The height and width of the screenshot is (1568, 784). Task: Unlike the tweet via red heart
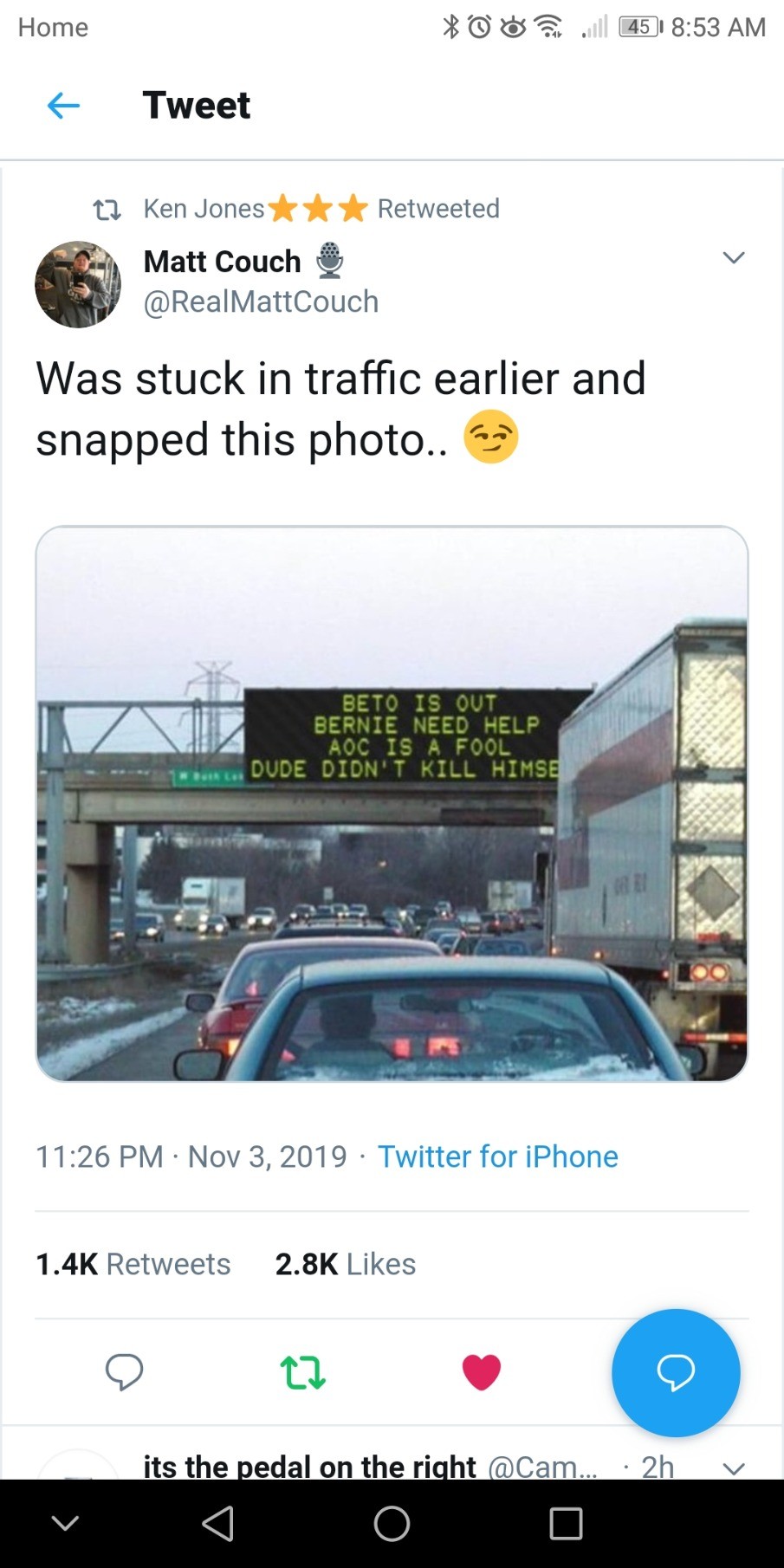(x=482, y=1372)
